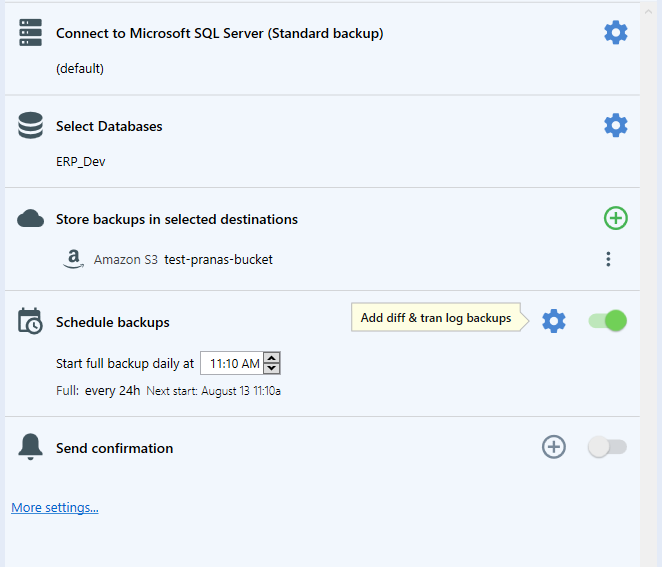Click the calendar clock schedule icon
The height and width of the screenshot is (567, 662).
[30, 321]
